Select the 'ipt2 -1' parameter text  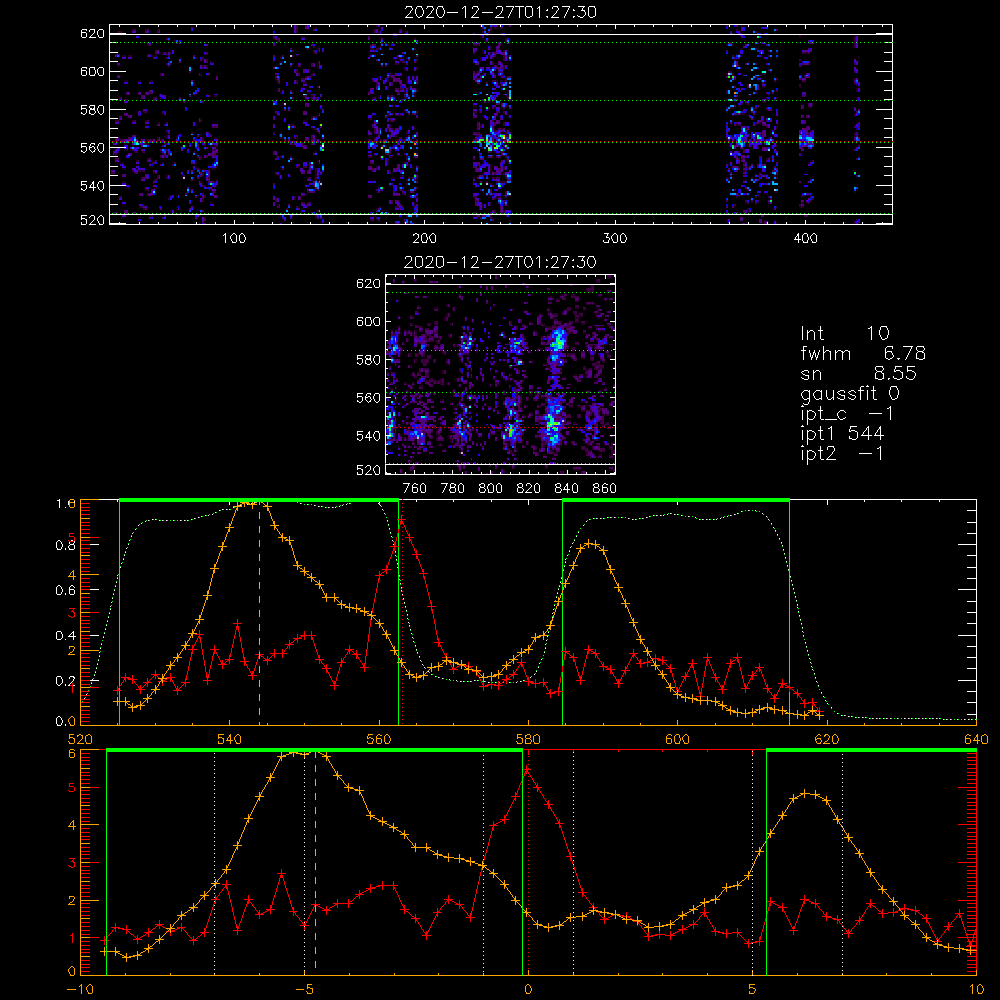point(842,454)
